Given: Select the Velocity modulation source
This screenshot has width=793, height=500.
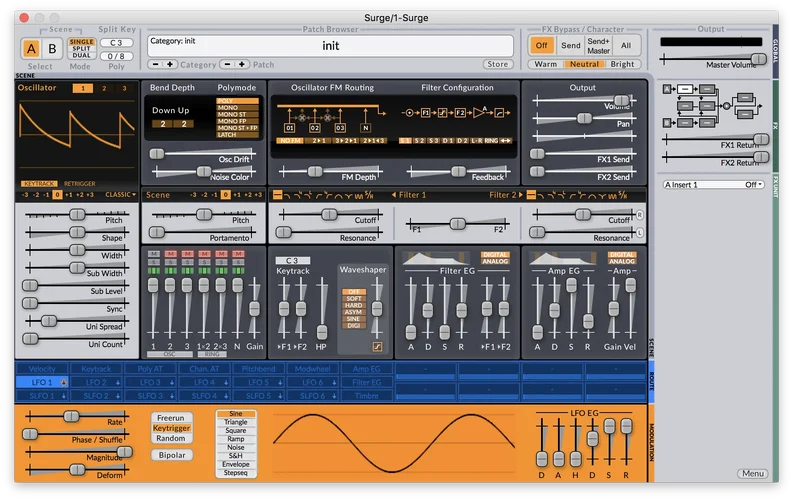Looking at the screenshot, I should 42,369.
